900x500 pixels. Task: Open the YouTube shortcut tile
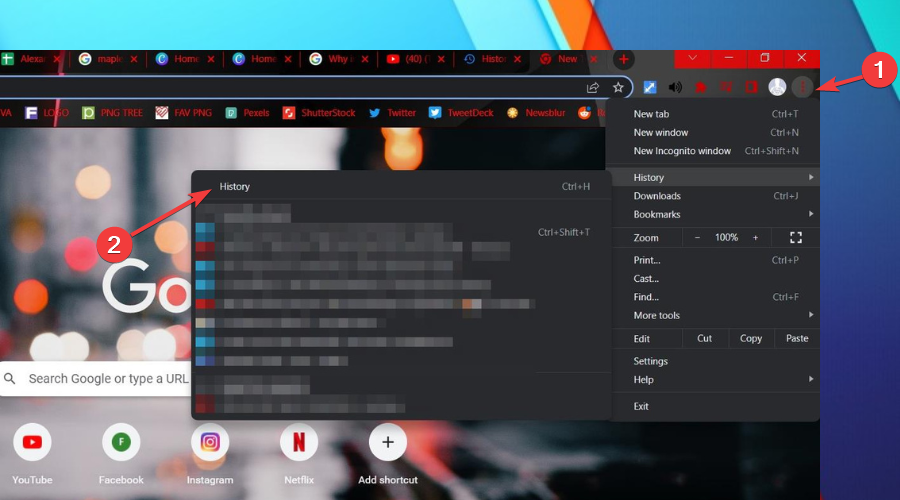pyautogui.click(x=32, y=454)
